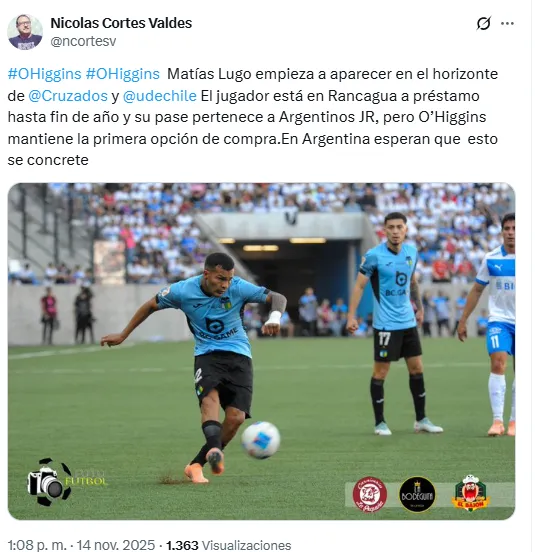Click the BC.GAME logo on kicking player's jersey

(x=218, y=329)
